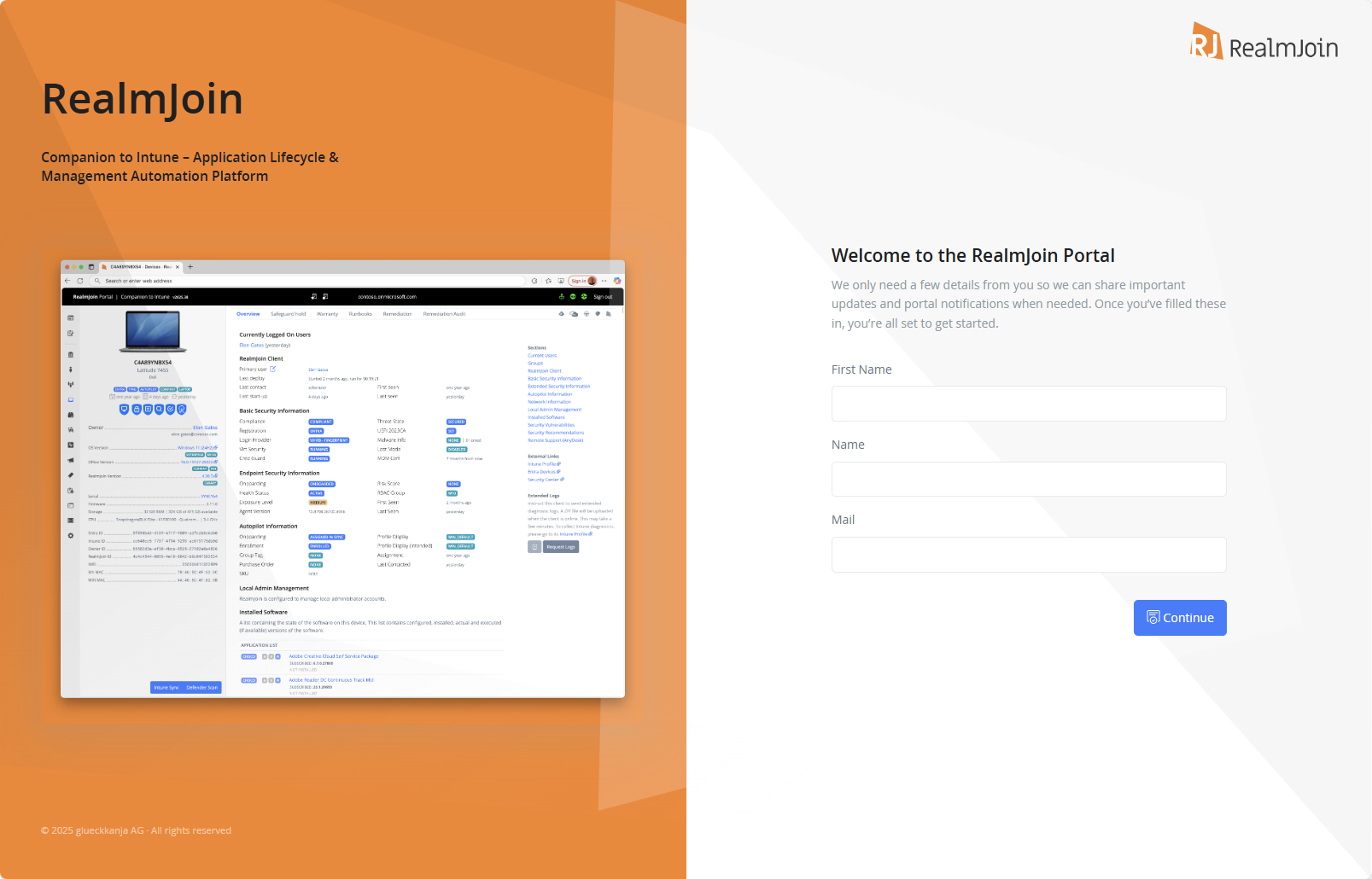Click the laptop device image in preview
The width and height of the screenshot is (1372, 879).
[x=153, y=332]
